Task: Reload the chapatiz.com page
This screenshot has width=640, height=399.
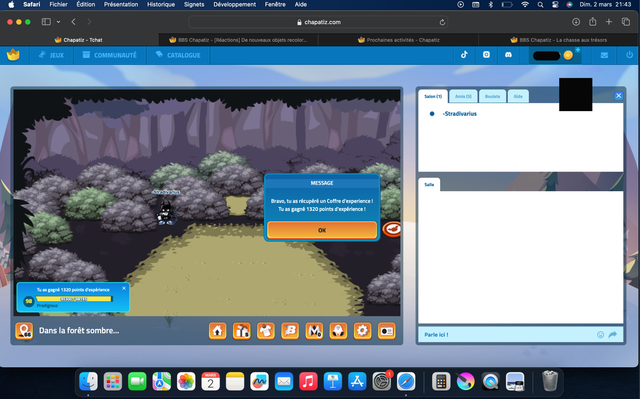Action: click(442, 22)
